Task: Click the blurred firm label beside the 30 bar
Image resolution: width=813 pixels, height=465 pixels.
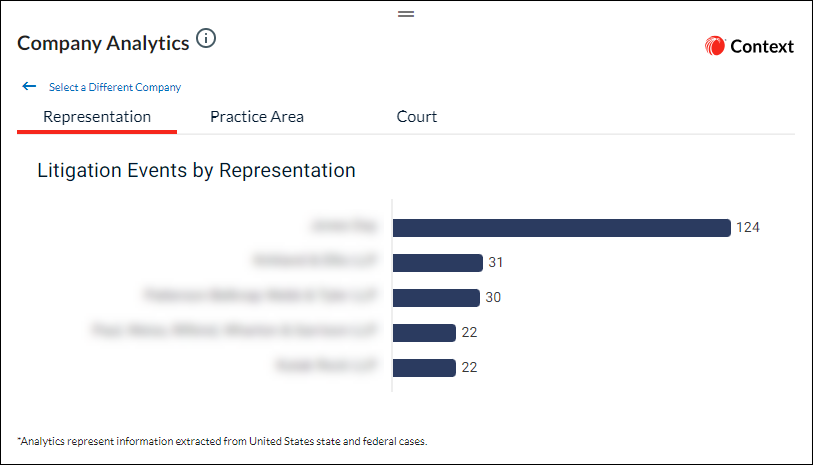Action: point(260,295)
